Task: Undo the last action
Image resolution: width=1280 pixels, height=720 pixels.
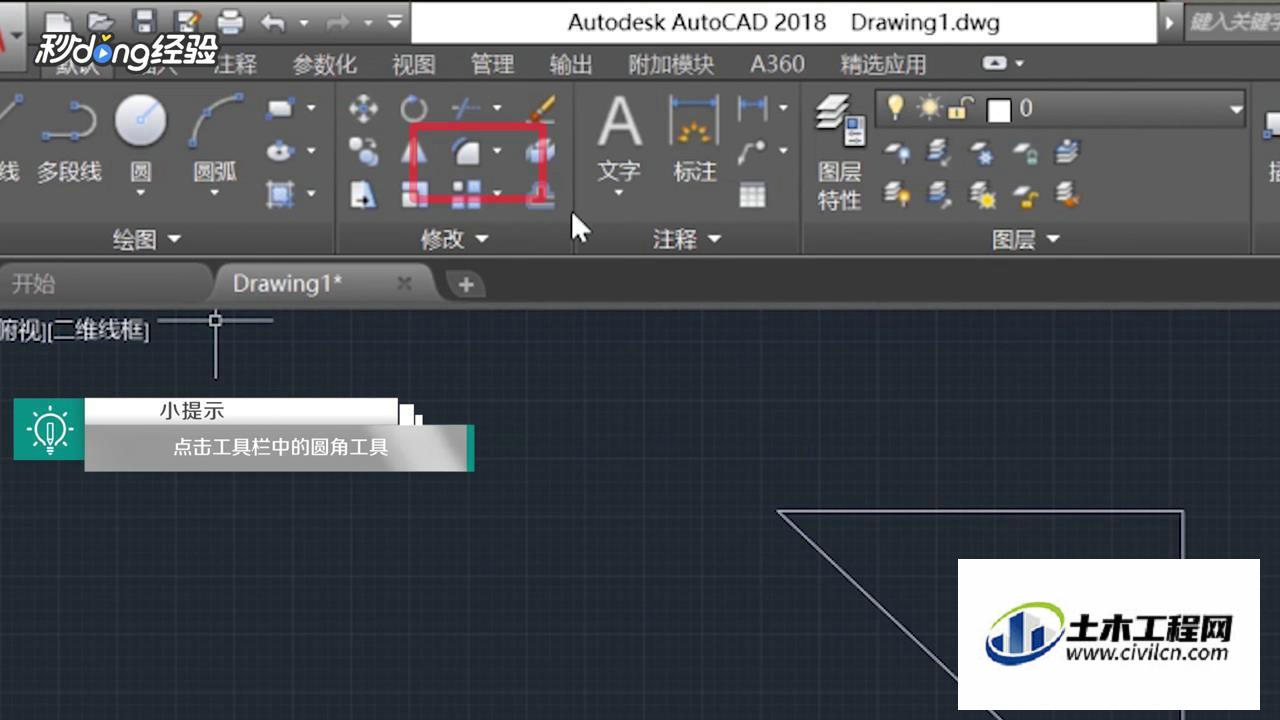Action: 272,22
